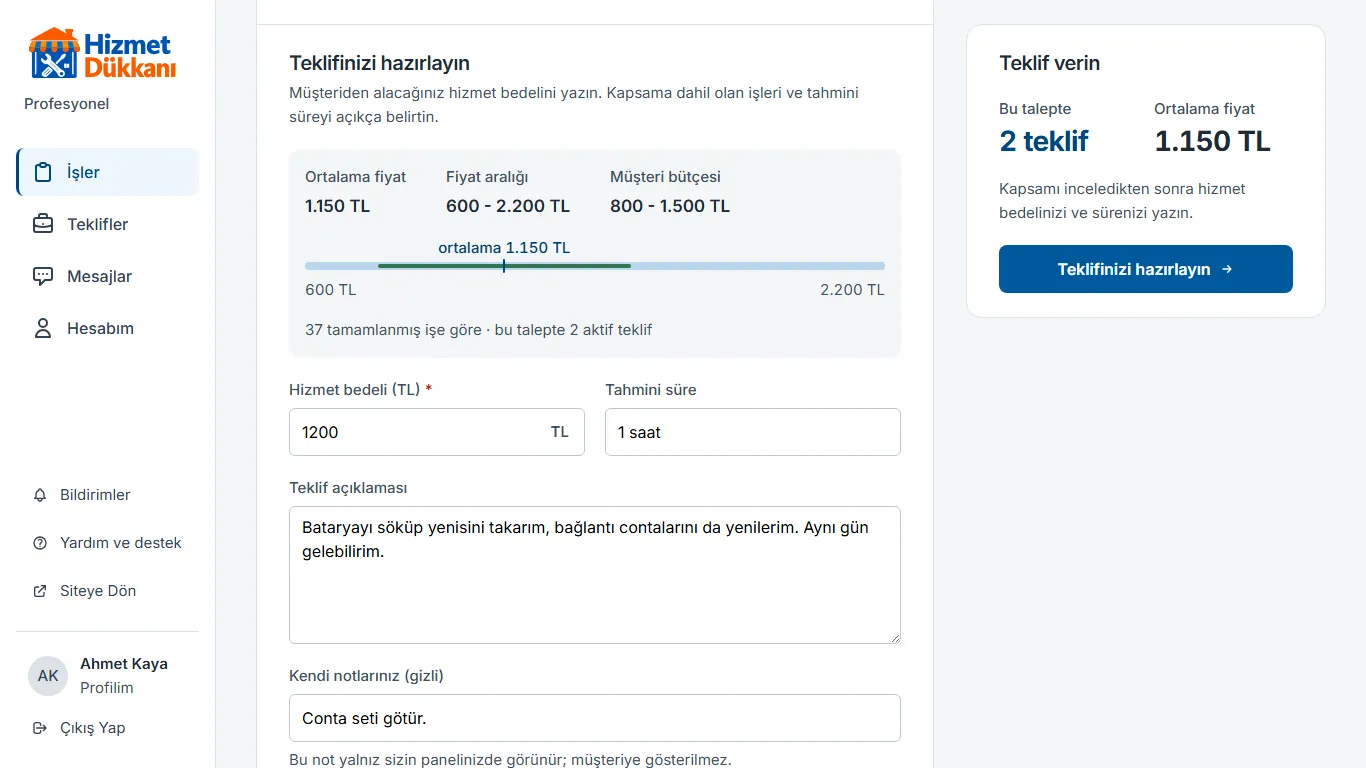Screen dimensions: 1366x768
Task: Click the '2 teklif' count in side card
Action: click(x=1044, y=141)
